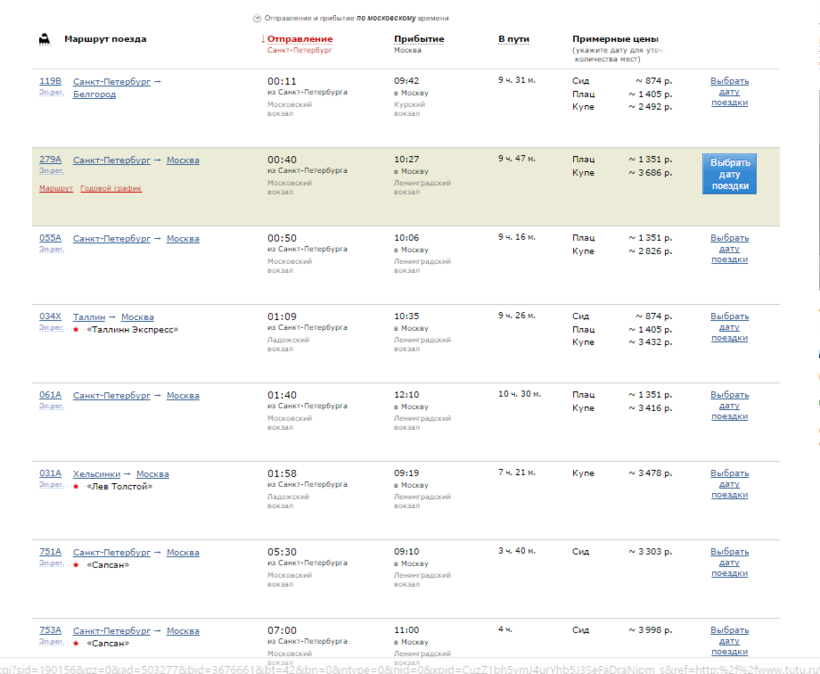This screenshot has width=820, height=674.
Task: Click the Белгород destination link
Action: tap(94, 94)
